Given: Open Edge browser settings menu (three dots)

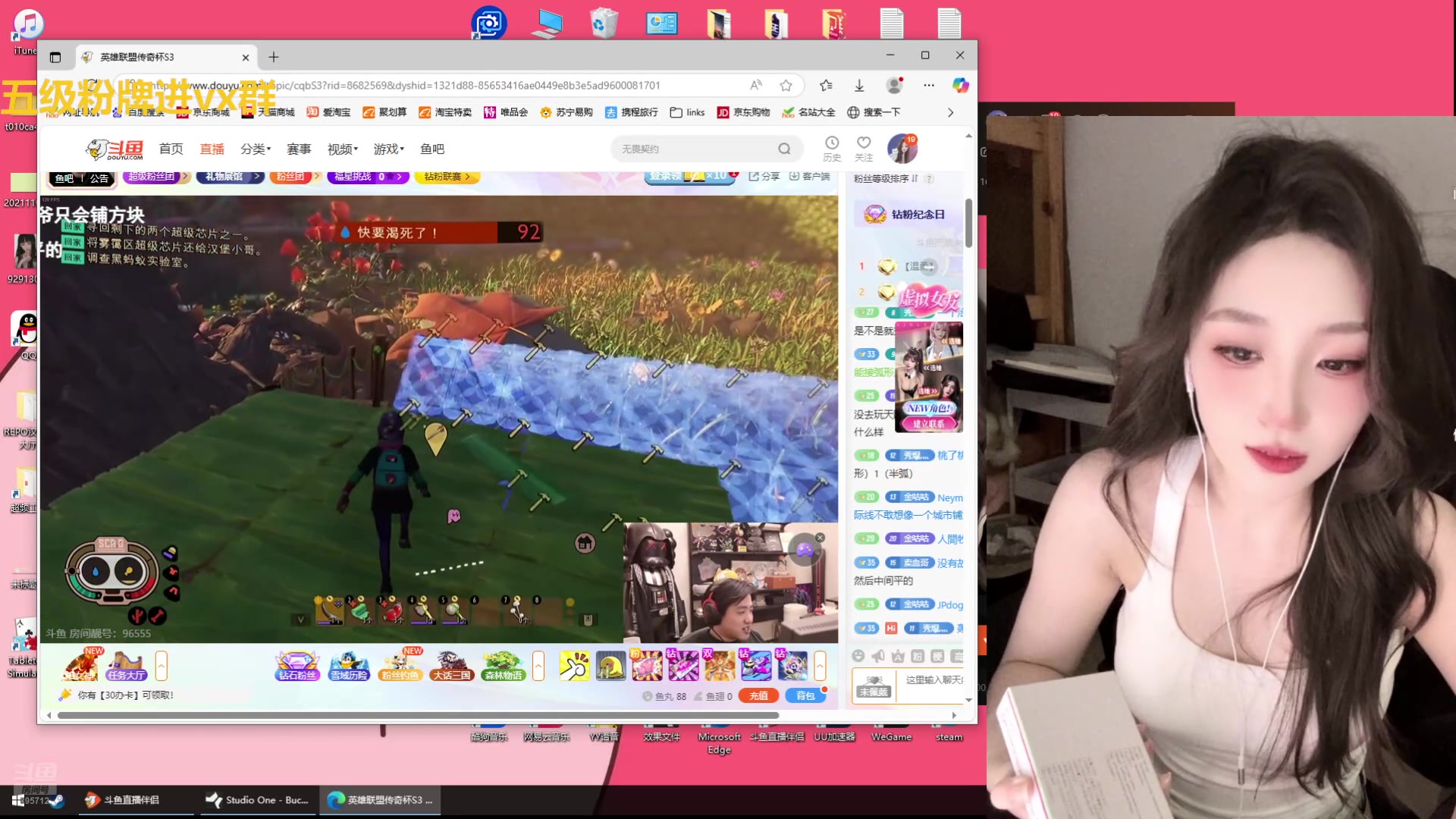Looking at the screenshot, I should (929, 86).
